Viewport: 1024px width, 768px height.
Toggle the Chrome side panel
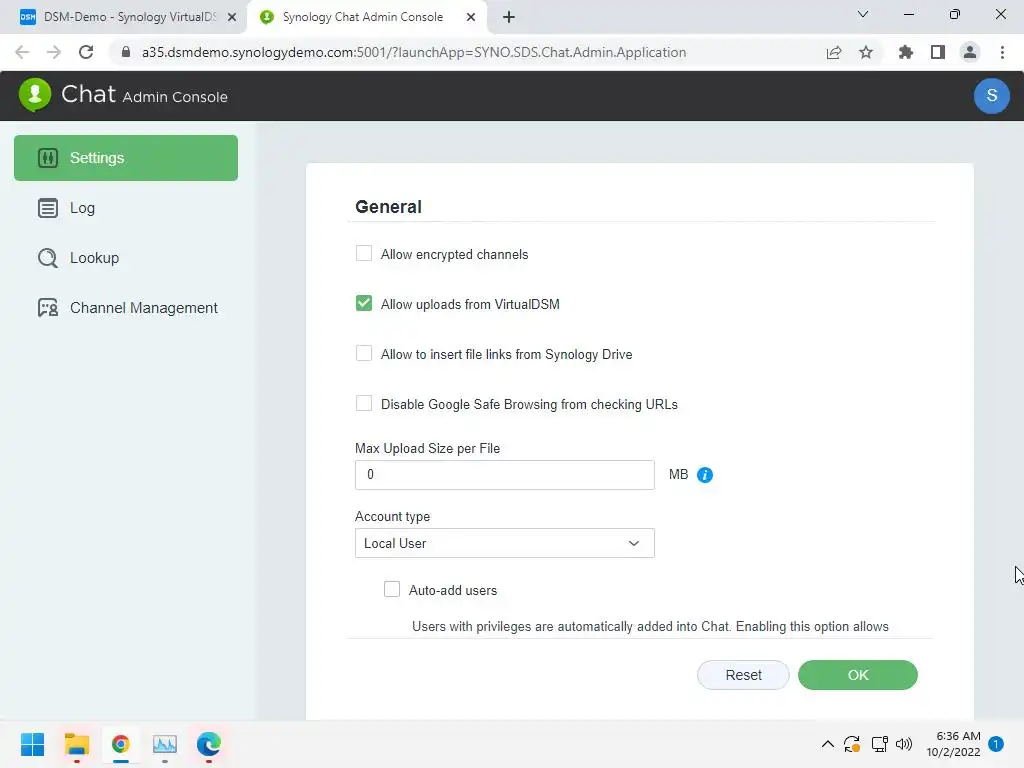click(938, 52)
